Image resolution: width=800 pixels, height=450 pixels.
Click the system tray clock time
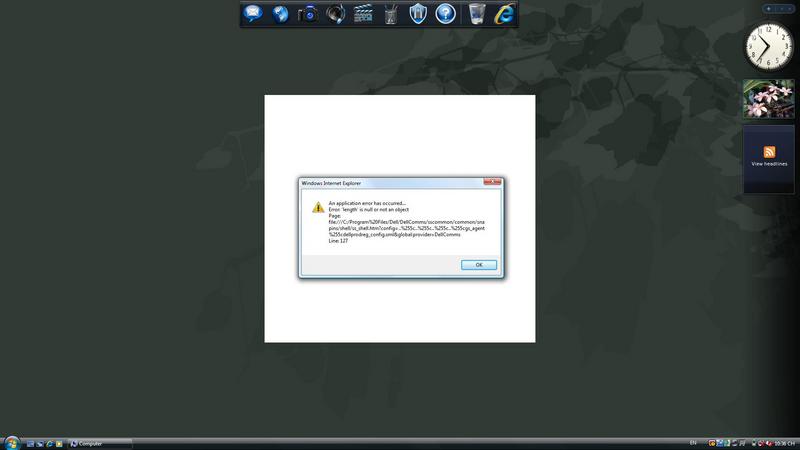click(785, 443)
